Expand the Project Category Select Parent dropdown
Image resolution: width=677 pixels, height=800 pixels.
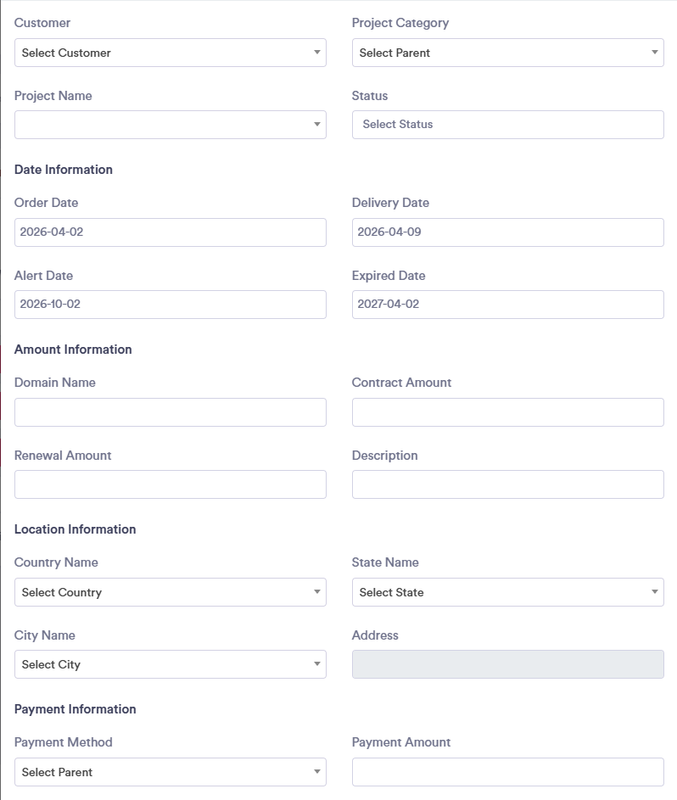508,53
